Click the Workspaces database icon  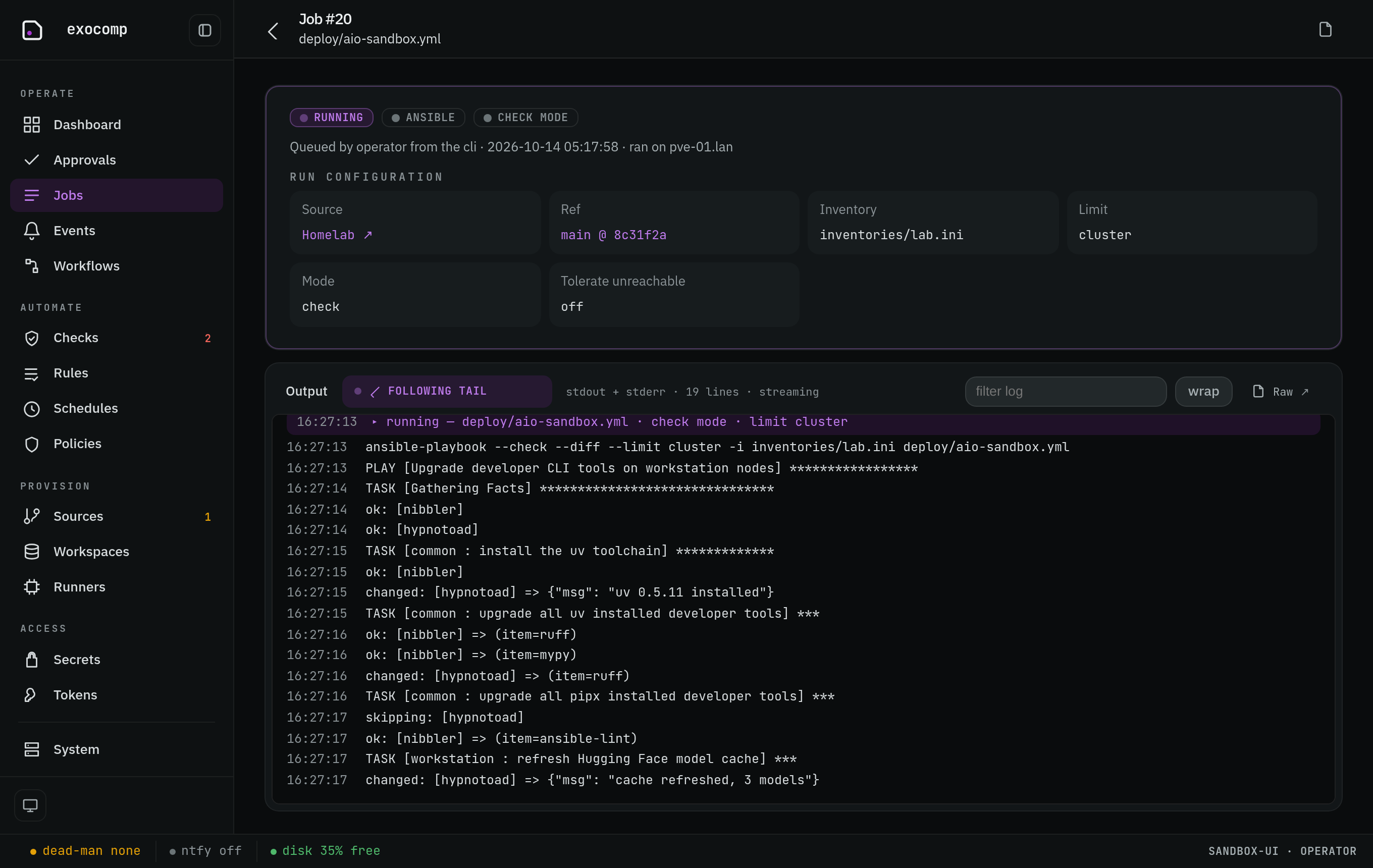pos(32,552)
